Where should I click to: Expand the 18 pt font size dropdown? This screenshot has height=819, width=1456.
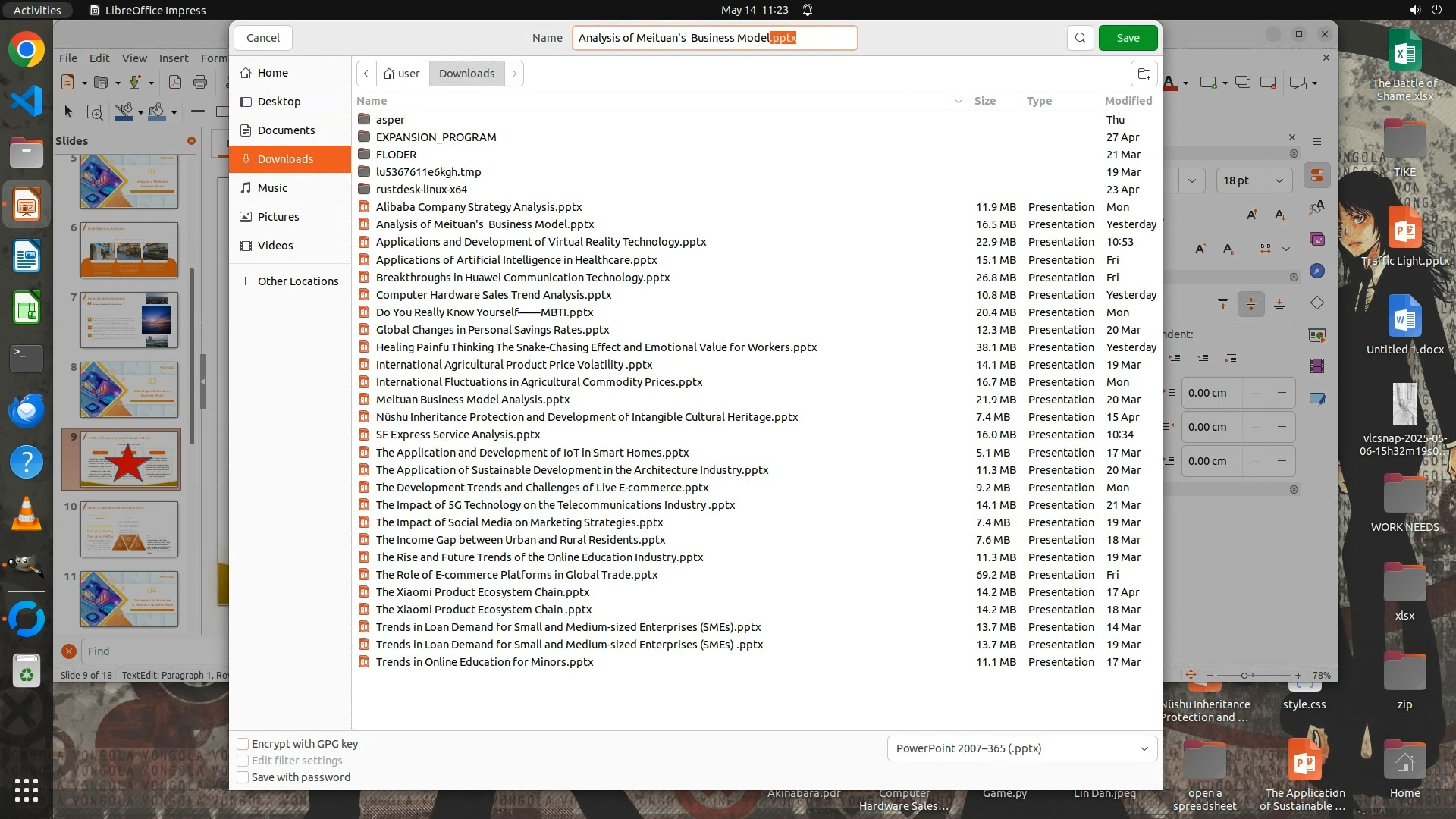[1279, 180]
